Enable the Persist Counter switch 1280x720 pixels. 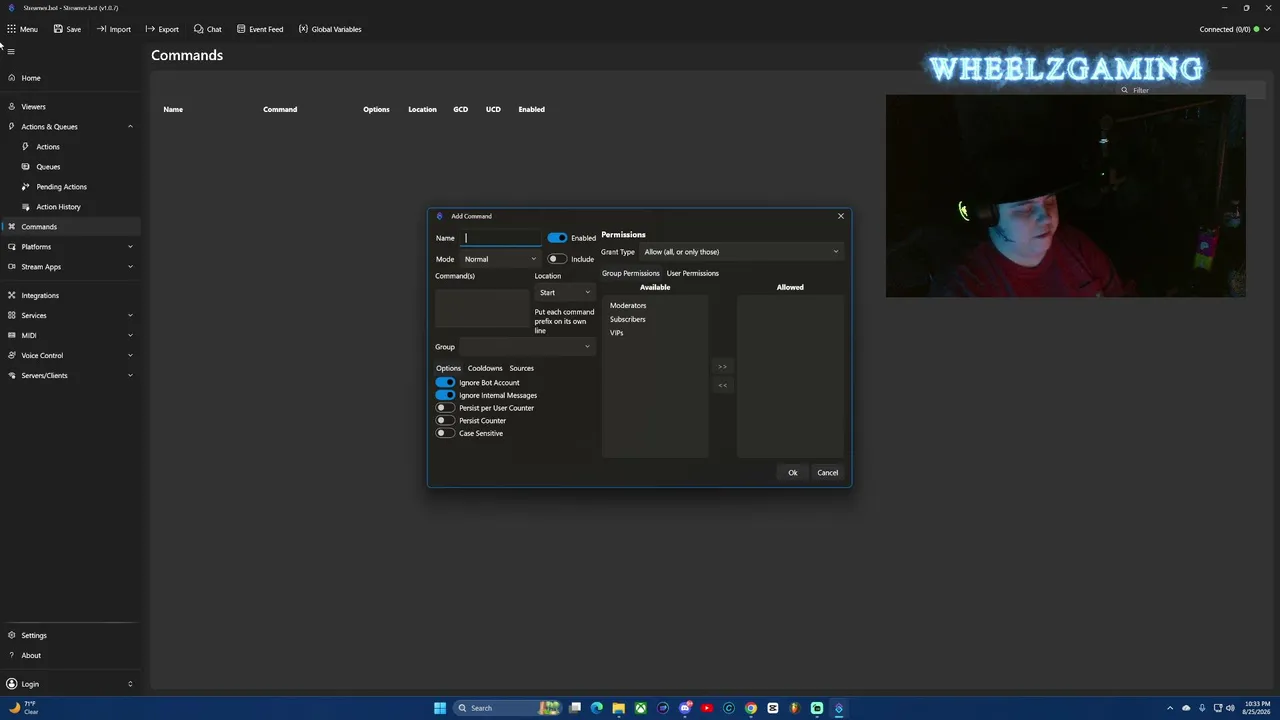coord(445,420)
